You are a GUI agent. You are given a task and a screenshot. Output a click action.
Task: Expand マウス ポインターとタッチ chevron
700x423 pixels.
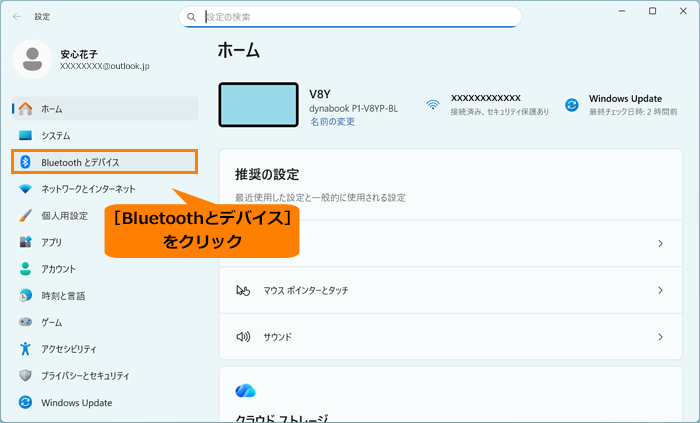click(660, 290)
